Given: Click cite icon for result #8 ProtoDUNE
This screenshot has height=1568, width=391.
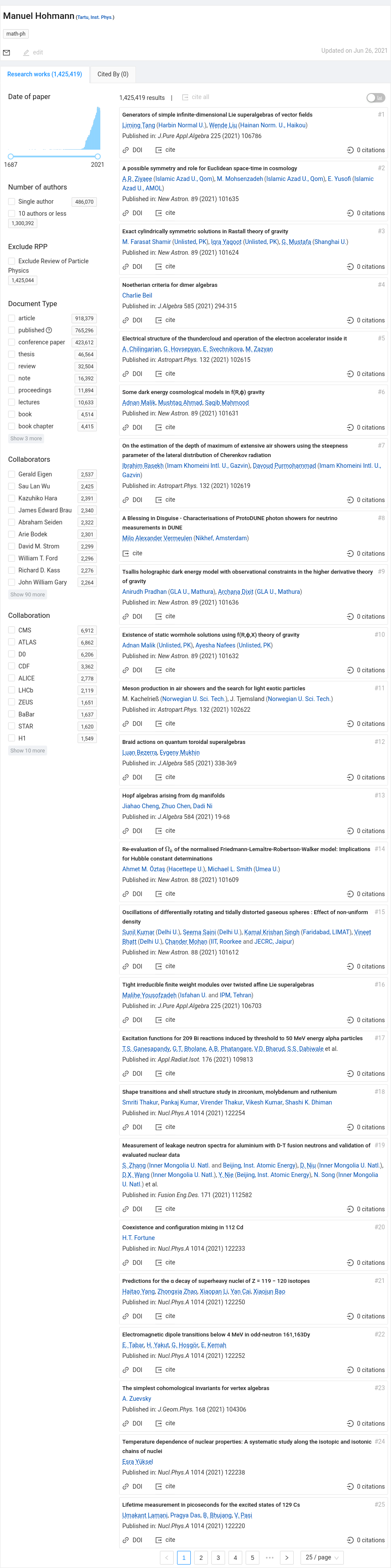Looking at the screenshot, I should click(x=126, y=553).
